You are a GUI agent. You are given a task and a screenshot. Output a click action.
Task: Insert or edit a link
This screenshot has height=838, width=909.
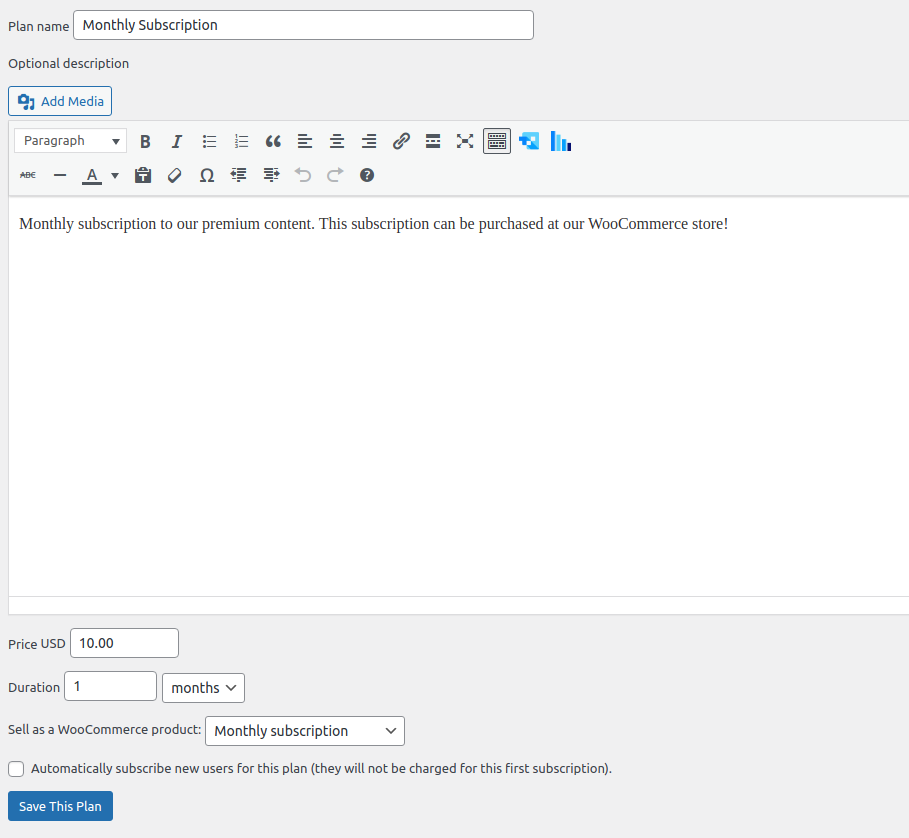coord(401,141)
